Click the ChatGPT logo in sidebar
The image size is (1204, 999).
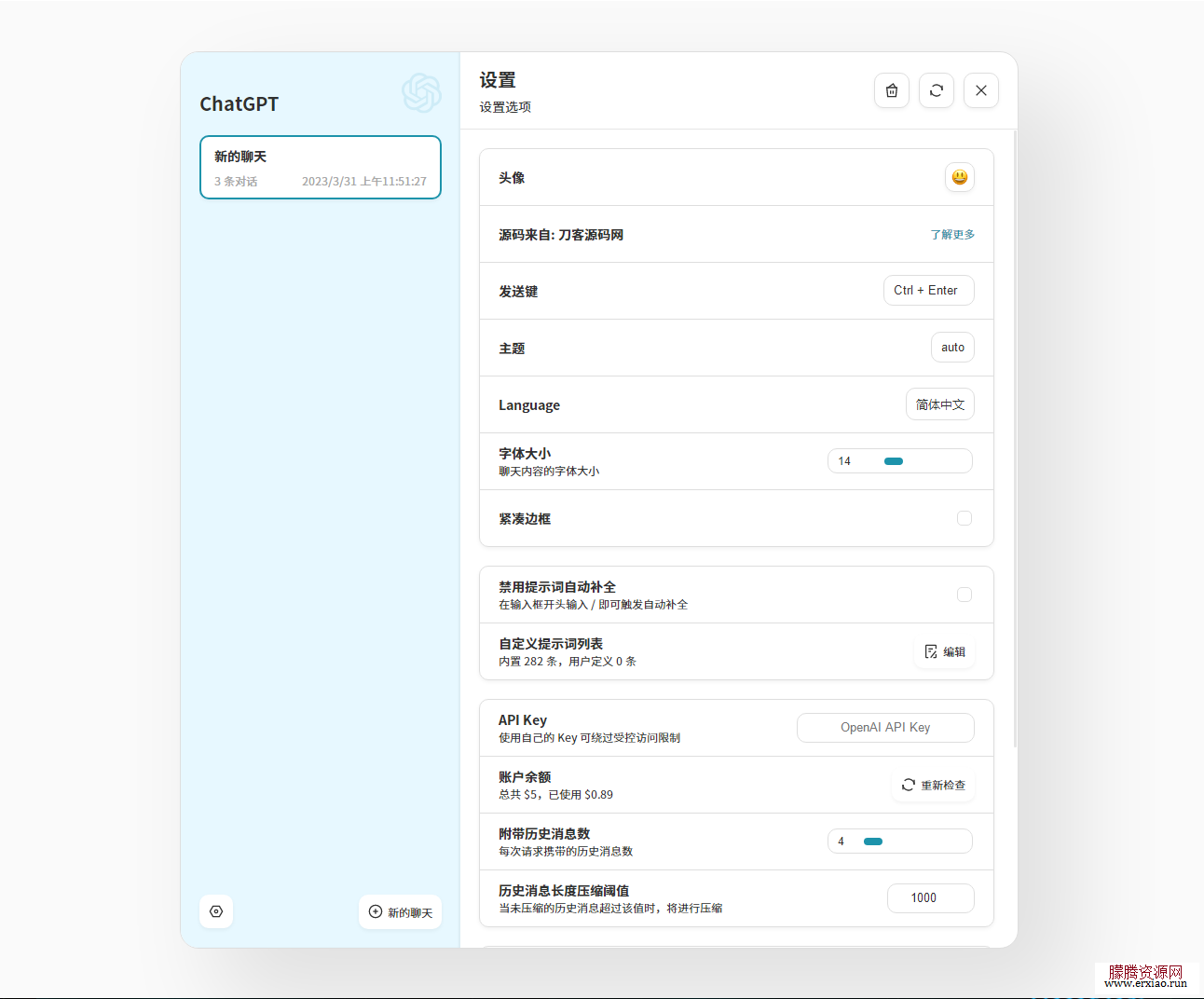coord(421,93)
